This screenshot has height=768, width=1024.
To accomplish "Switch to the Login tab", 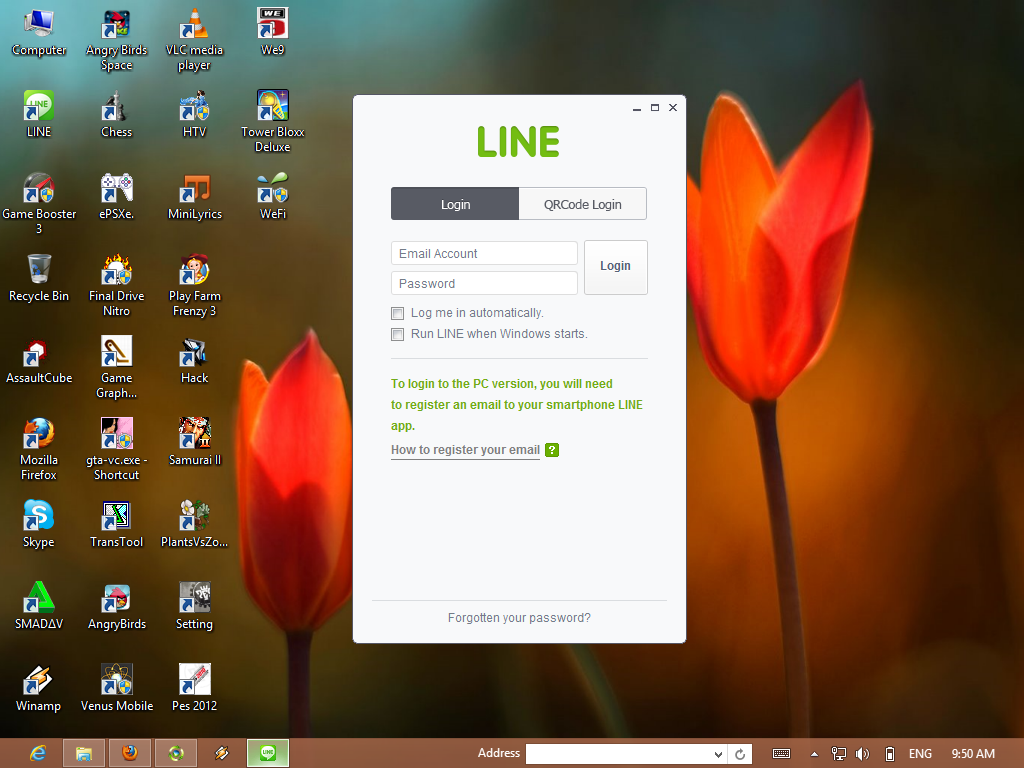I will pyautogui.click(x=455, y=204).
